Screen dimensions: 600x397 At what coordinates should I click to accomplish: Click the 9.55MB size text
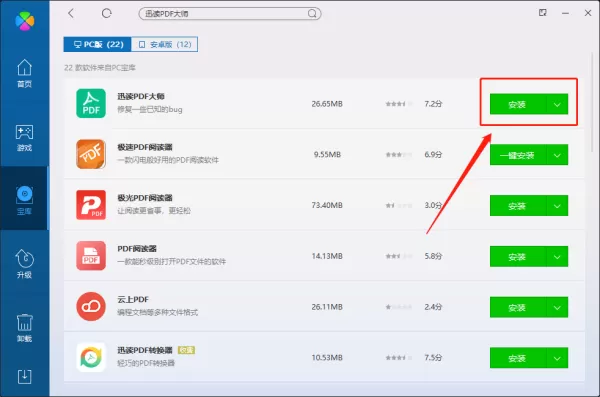pyautogui.click(x=327, y=154)
